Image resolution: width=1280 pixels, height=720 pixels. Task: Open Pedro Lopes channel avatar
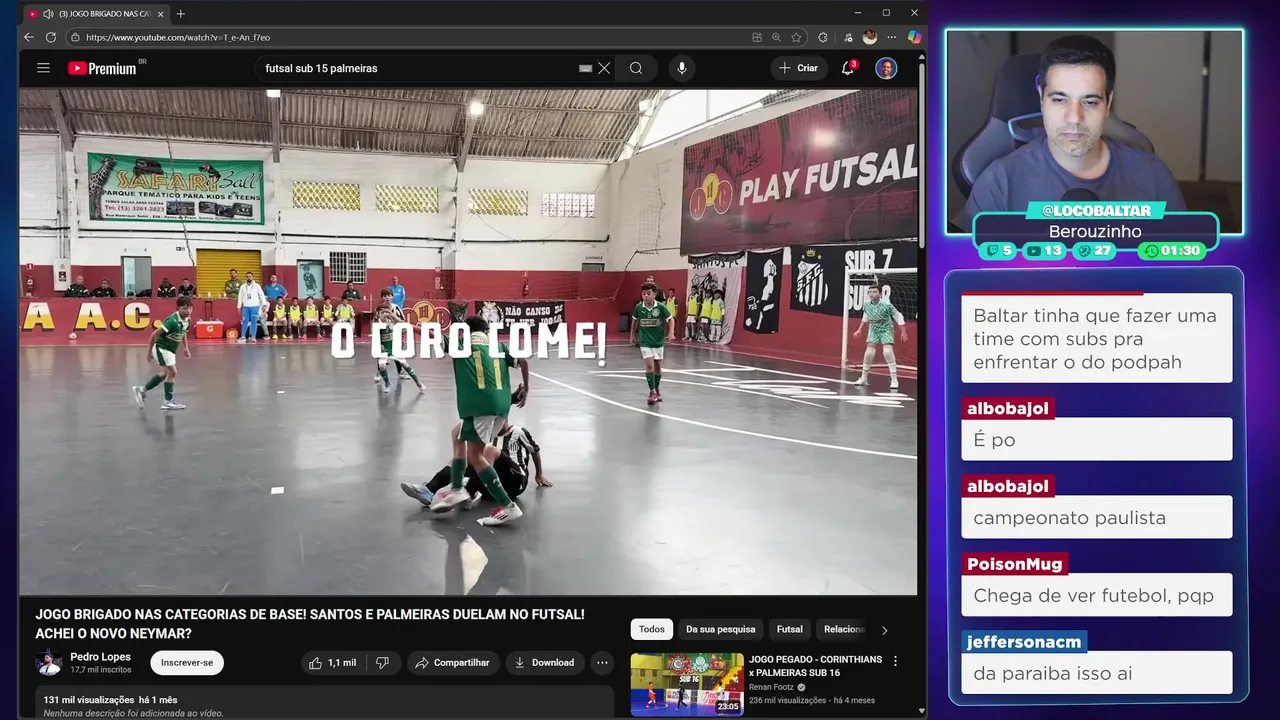[x=49, y=663]
